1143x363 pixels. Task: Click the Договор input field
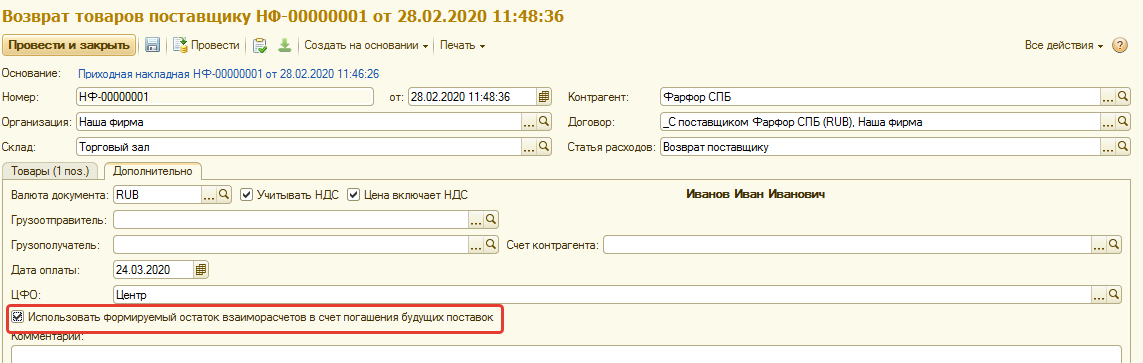click(880, 122)
